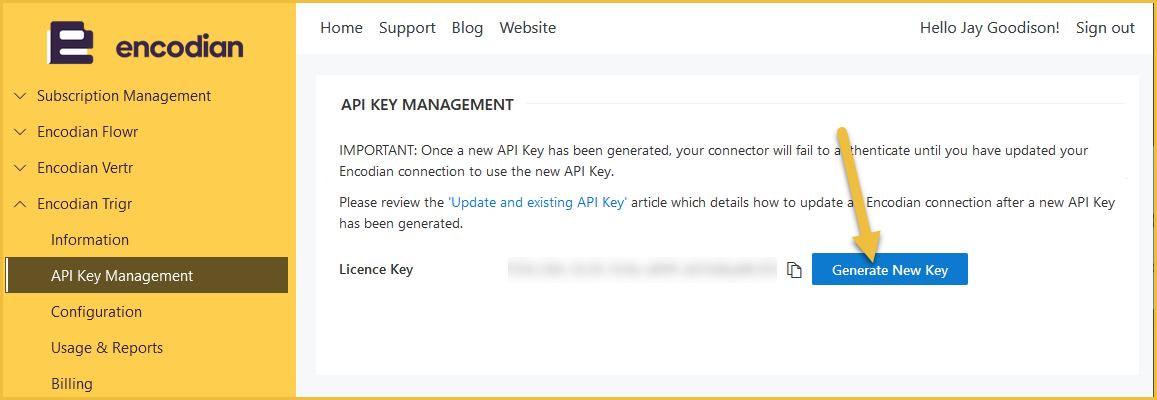
Task: Click Generate New Key button
Action: pos(889,269)
